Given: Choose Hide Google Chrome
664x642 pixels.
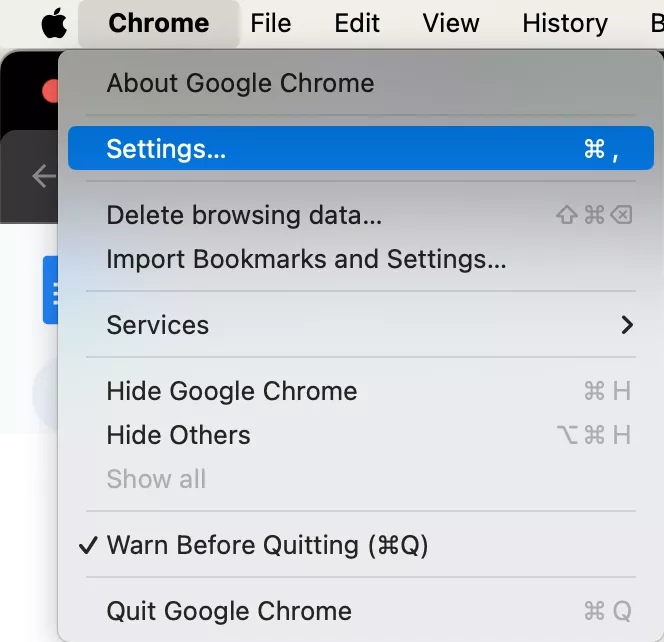Looking at the screenshot, I should pos(232,391).
